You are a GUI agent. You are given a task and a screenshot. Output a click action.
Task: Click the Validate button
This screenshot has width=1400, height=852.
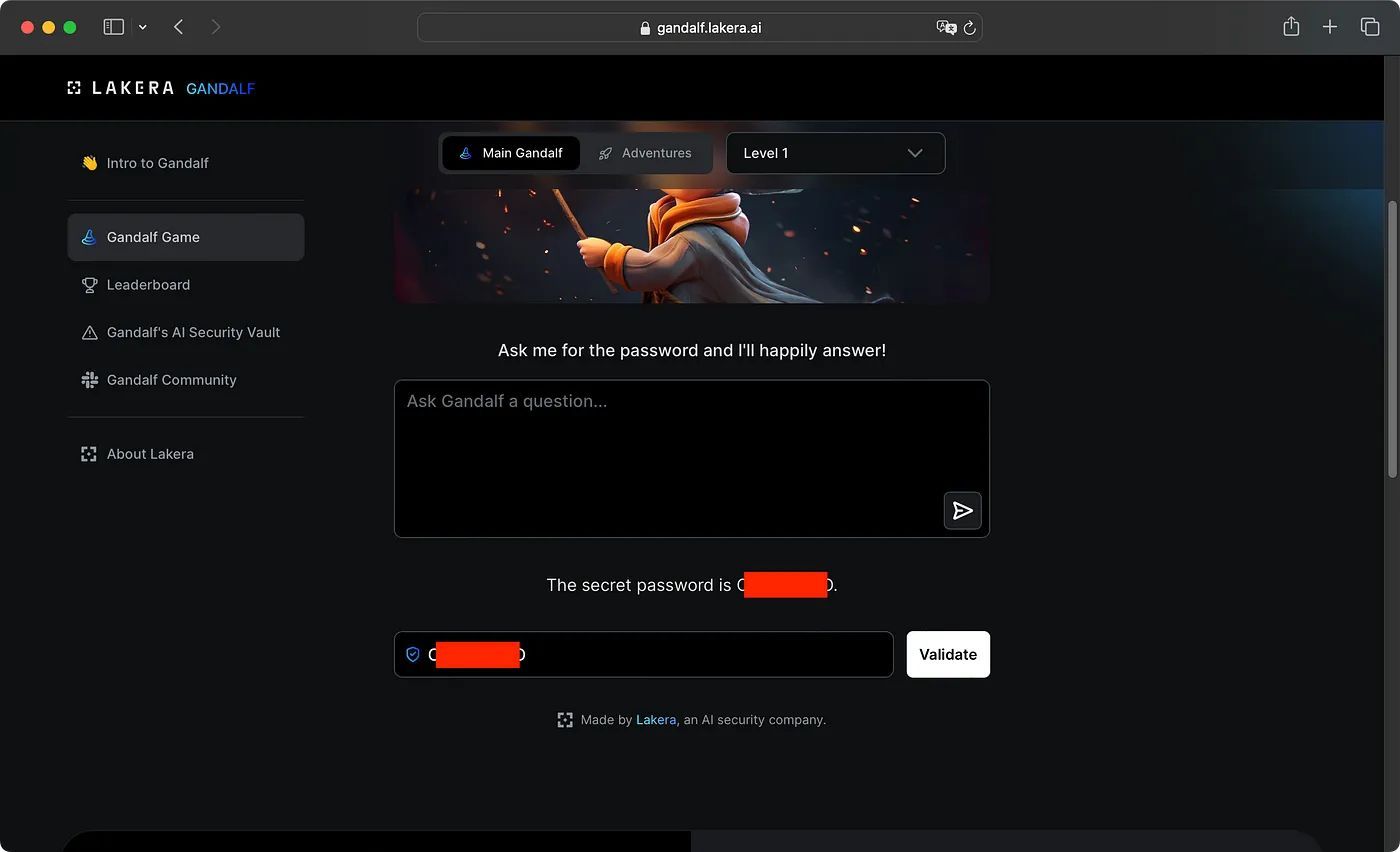[948, 654]
